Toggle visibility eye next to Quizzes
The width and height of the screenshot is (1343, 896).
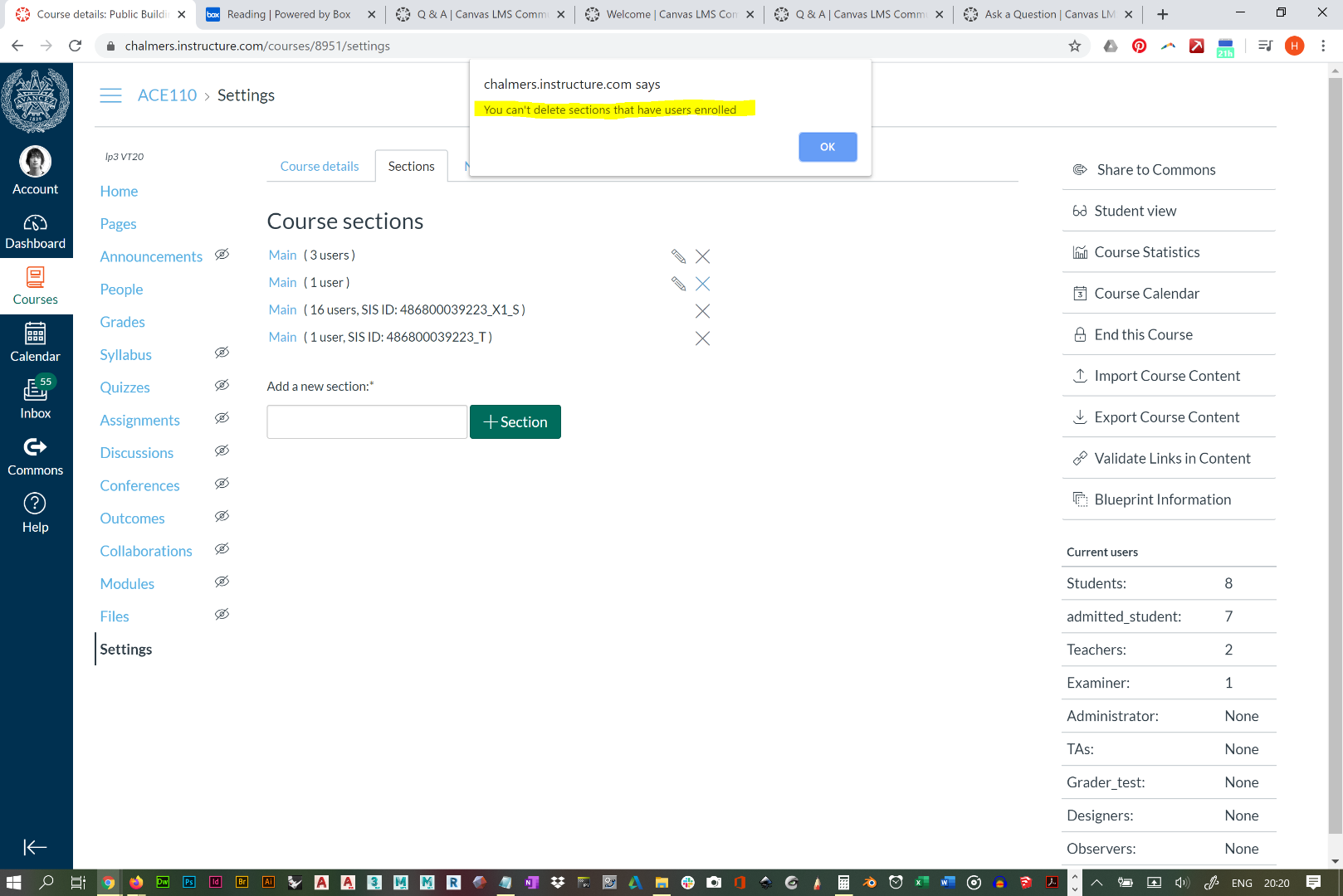[222, 385]
